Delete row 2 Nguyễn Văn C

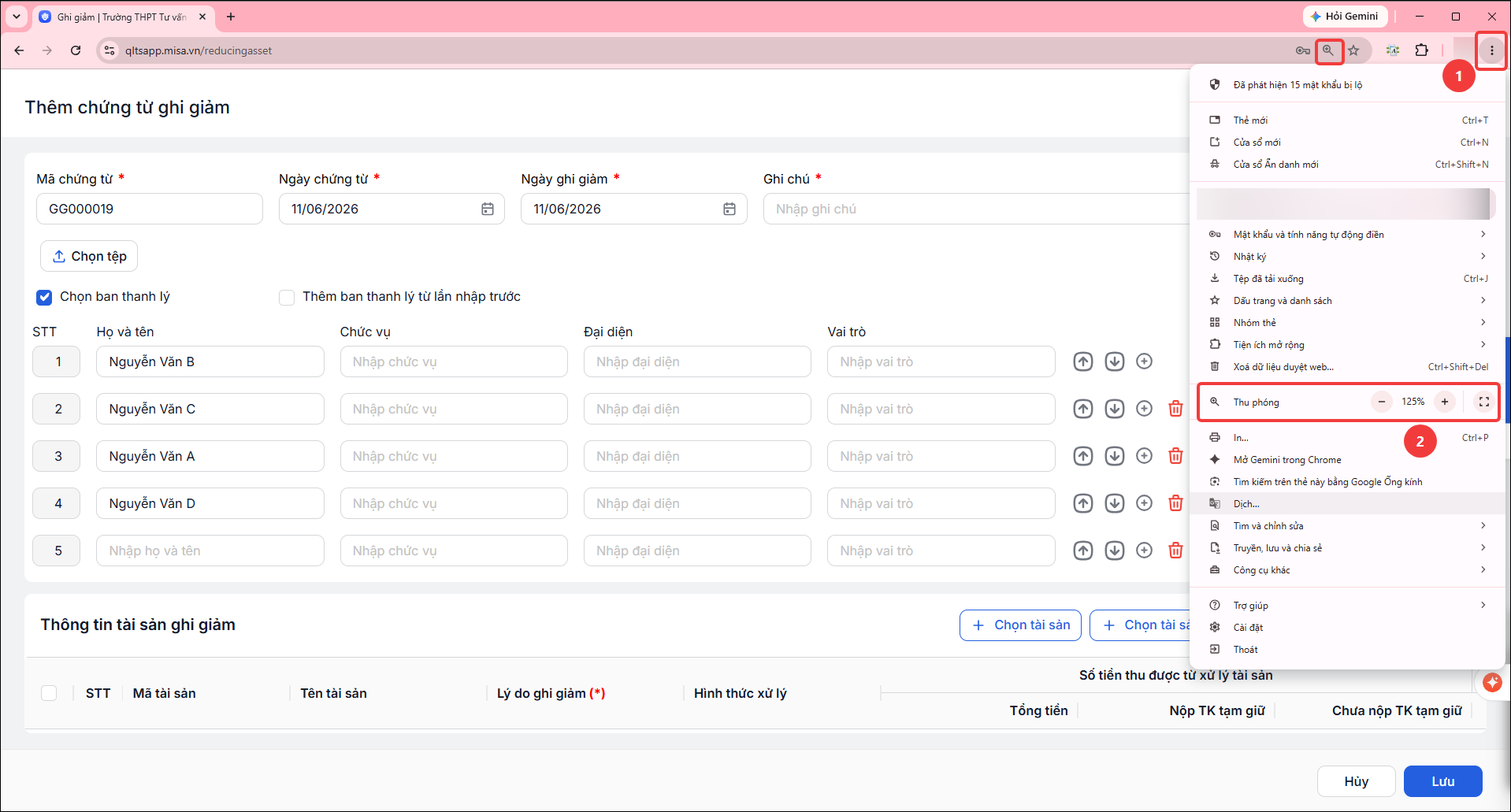pos(1175,409)
